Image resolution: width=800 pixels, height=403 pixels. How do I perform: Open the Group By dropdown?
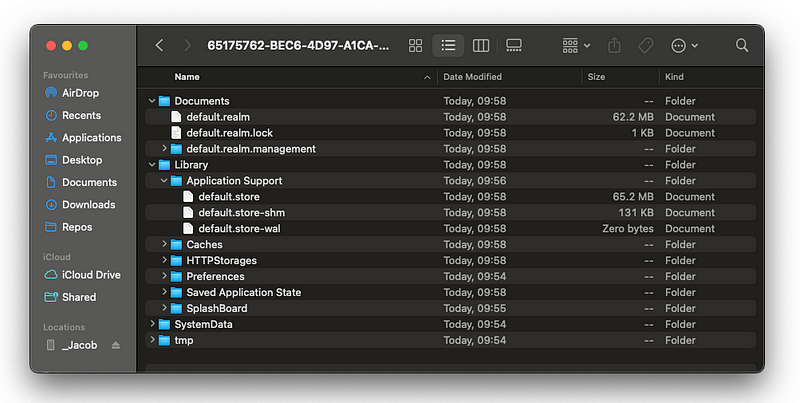click(x=576, y=46)
